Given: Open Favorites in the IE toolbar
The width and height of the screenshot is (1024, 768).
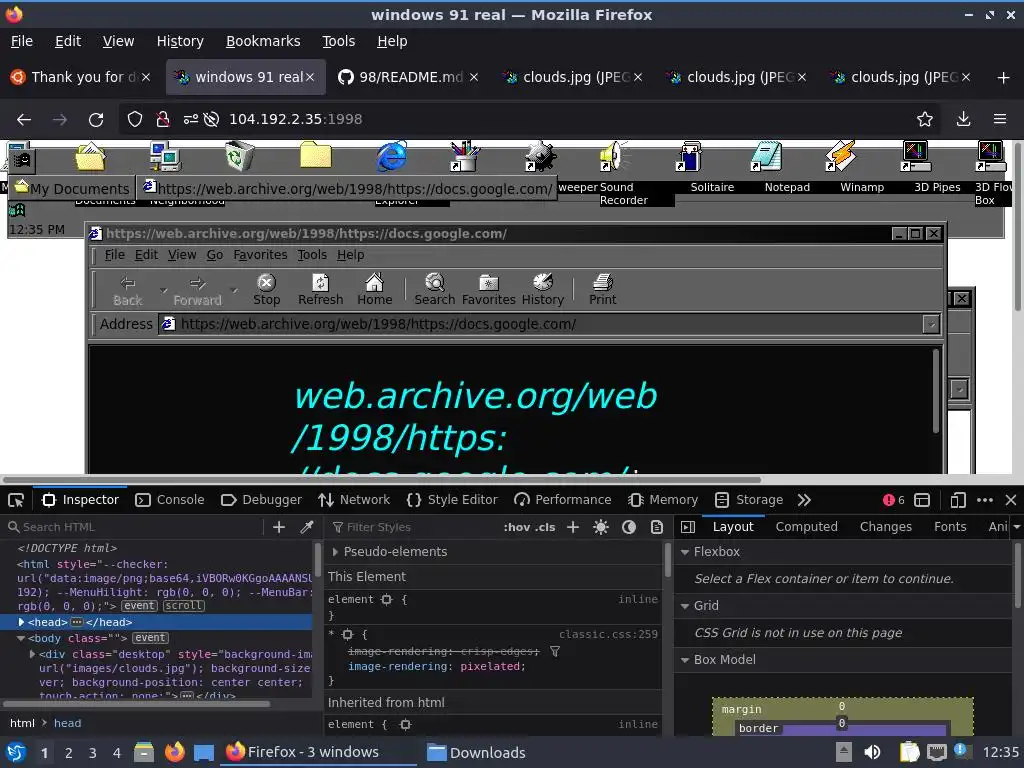Looking at the screenshot, I should pyautogui.click(x=488, y=290).
